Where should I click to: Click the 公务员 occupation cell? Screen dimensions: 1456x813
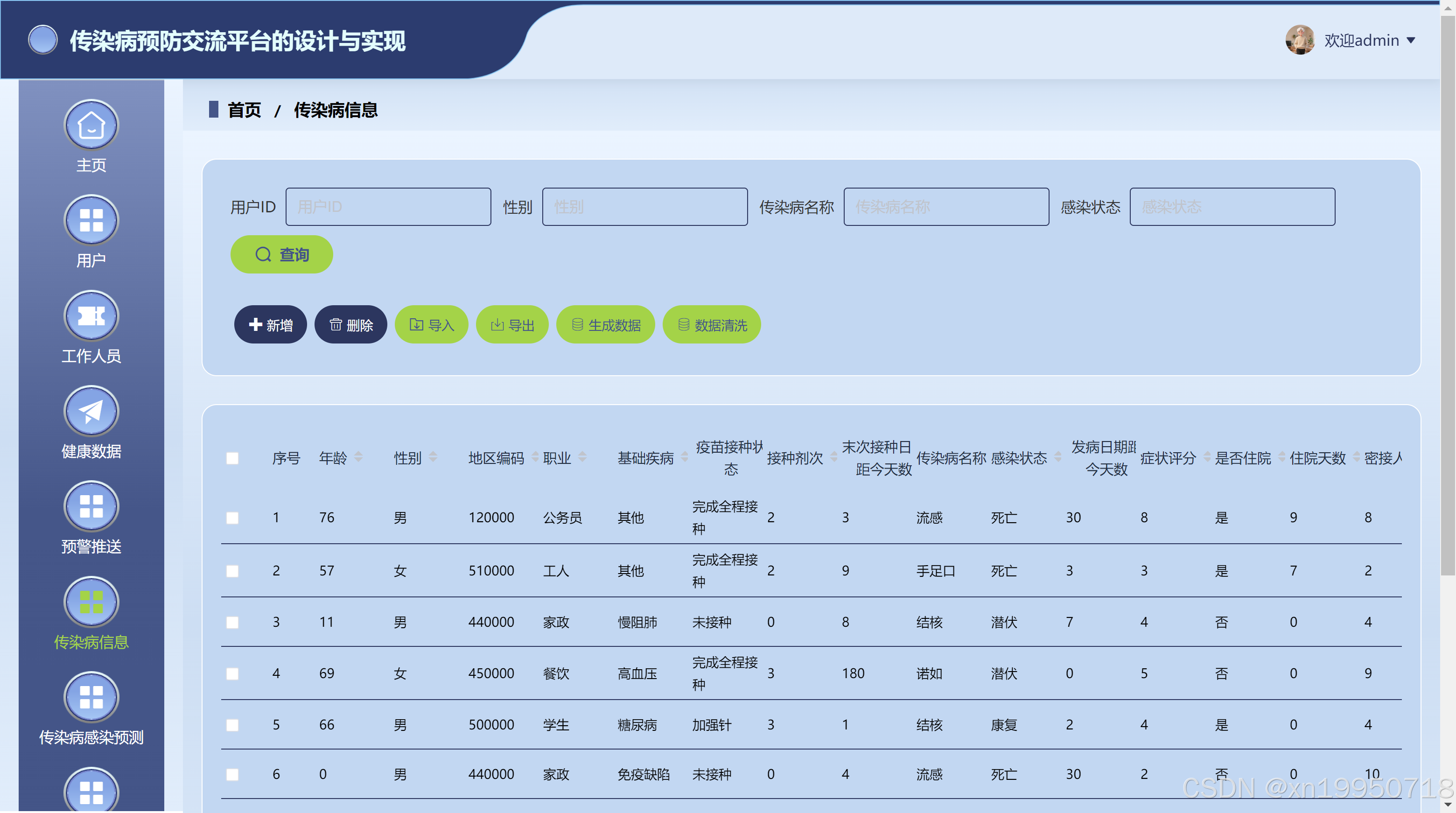pos(562,518)
